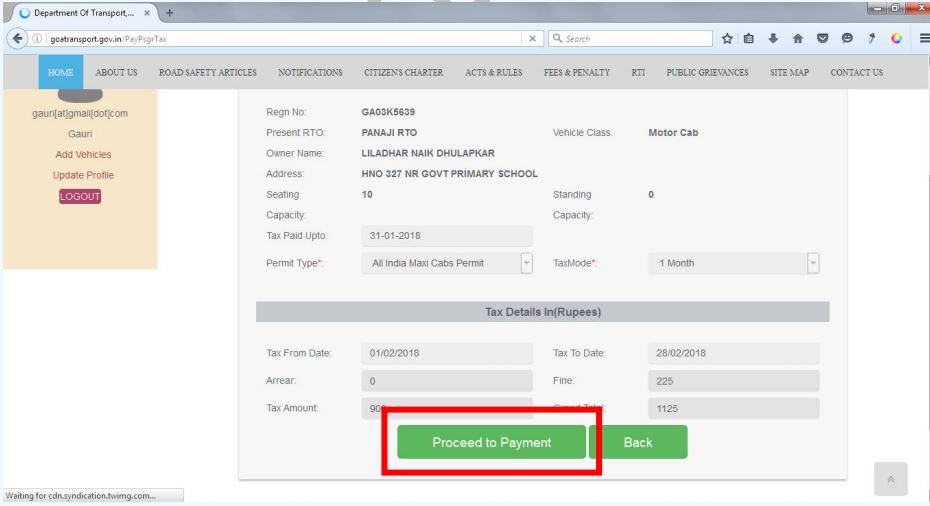Click the seating capacity value 10
This screenshot has width=930, height=506.
[367, 195]
